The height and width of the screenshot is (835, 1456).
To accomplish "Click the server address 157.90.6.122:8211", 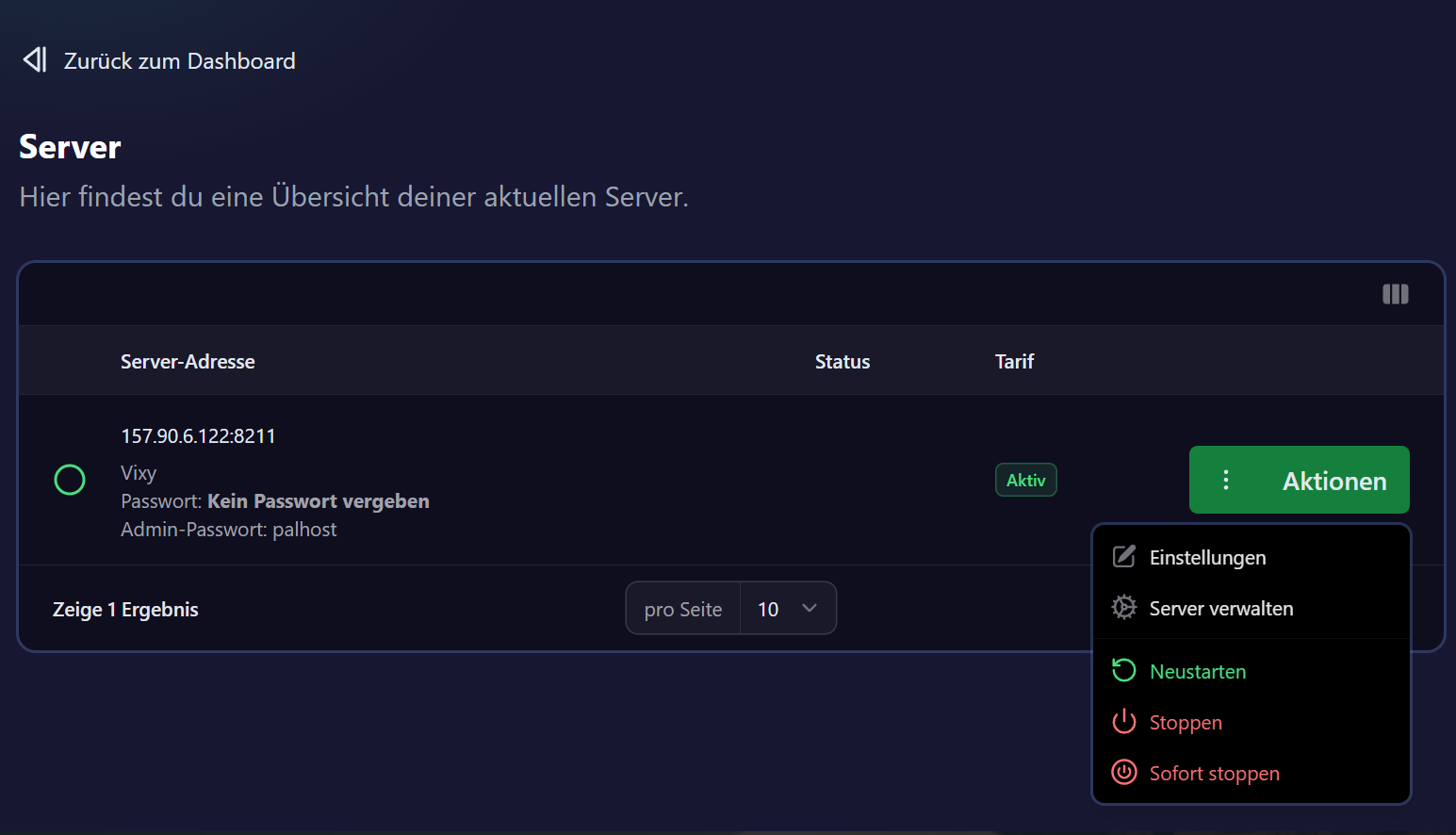I will (x=198, y=436).
